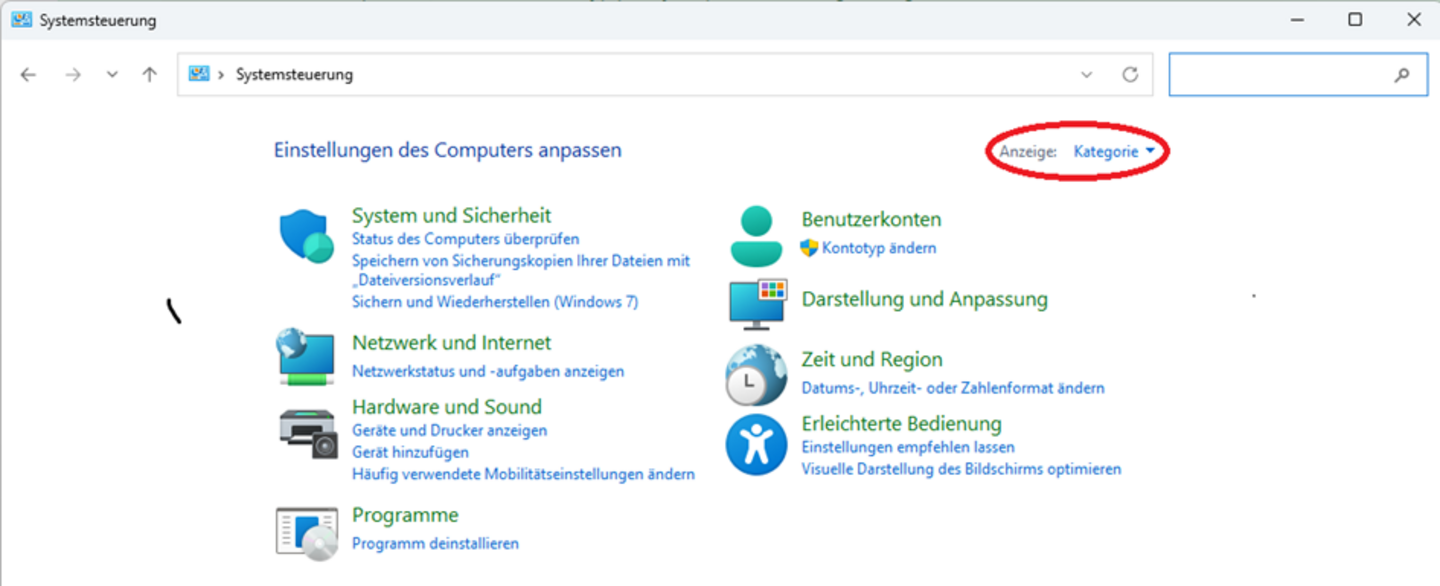Open Status des Computers überprüfen
1440x586 pixels.
tap(465, 239)
